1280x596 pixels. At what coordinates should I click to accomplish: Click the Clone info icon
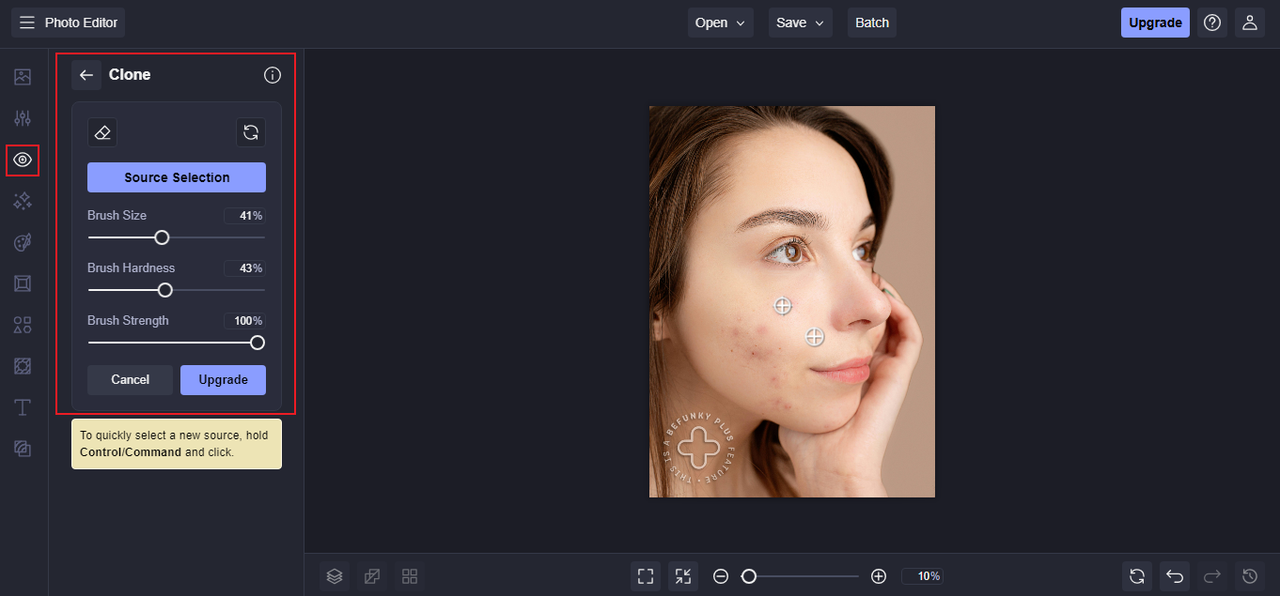click(x=272, y=75)
